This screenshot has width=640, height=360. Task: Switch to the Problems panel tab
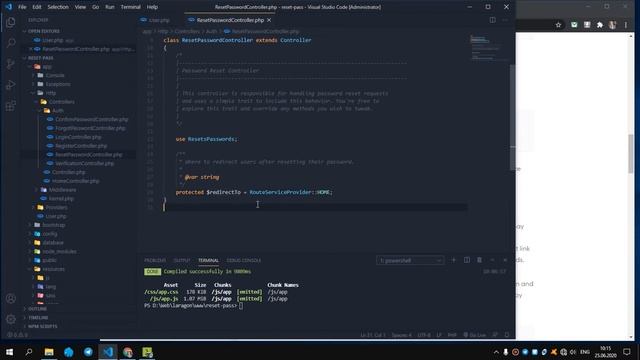pyautogui.click(x=155, y=260)
